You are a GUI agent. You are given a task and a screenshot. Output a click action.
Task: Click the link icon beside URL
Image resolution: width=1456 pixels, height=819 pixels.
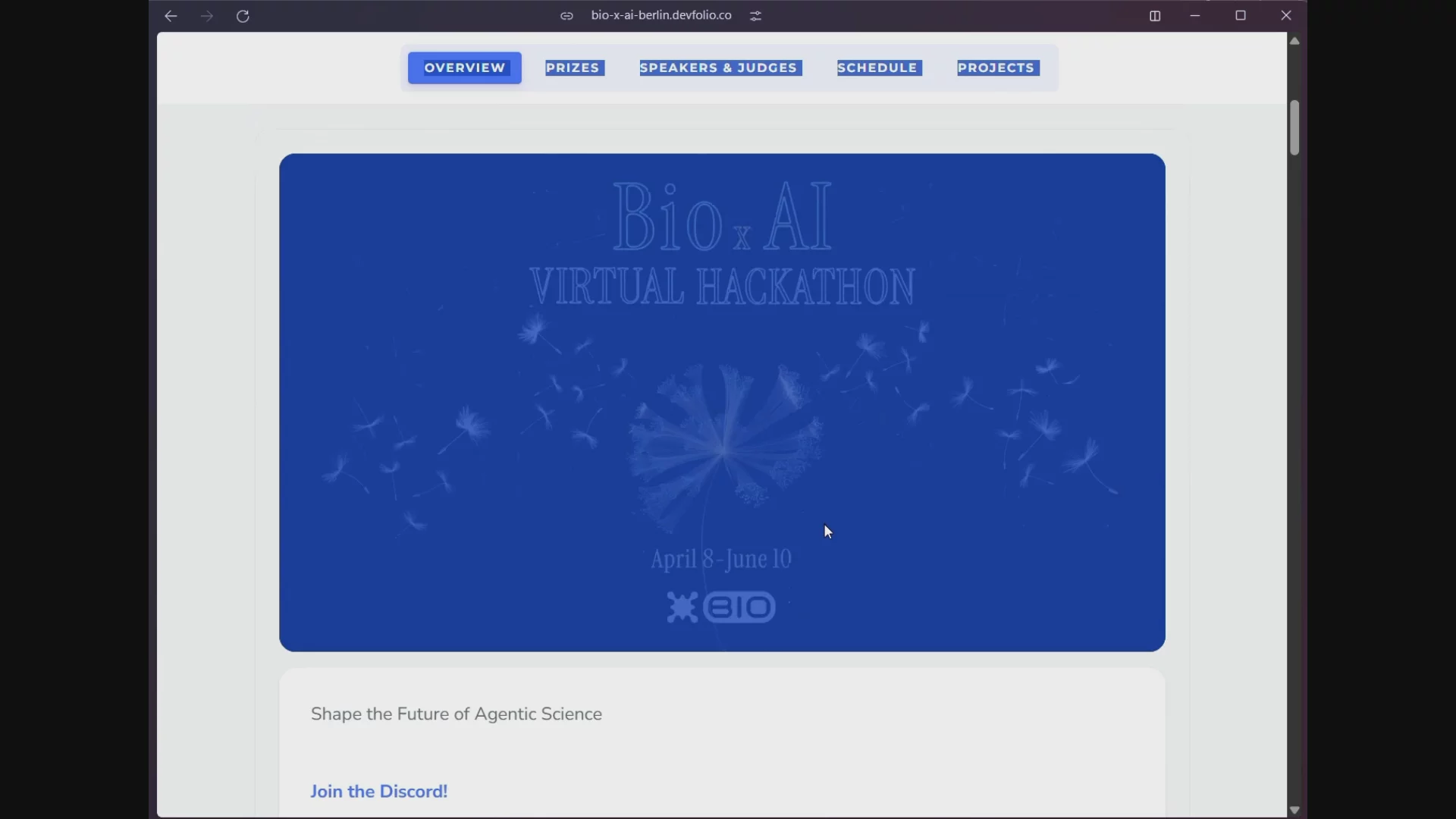tap(566, 16)
